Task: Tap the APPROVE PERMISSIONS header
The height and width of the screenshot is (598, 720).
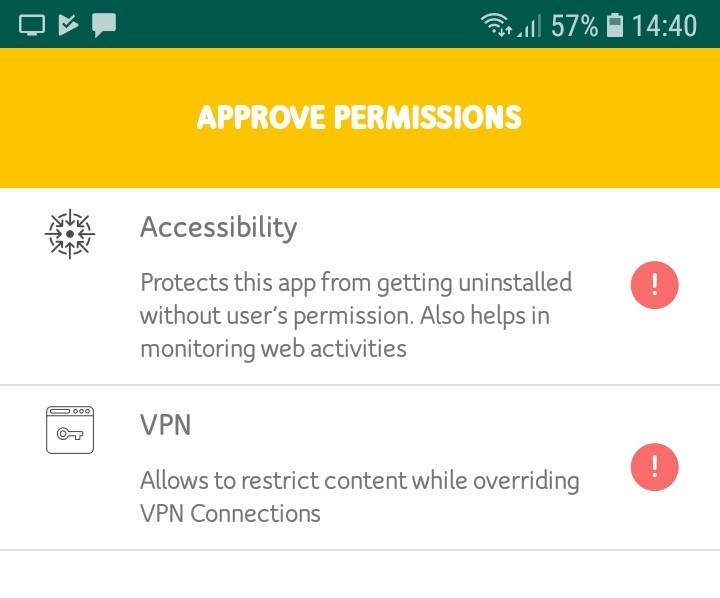Action: pyautogui.click(x=359, y=117)
